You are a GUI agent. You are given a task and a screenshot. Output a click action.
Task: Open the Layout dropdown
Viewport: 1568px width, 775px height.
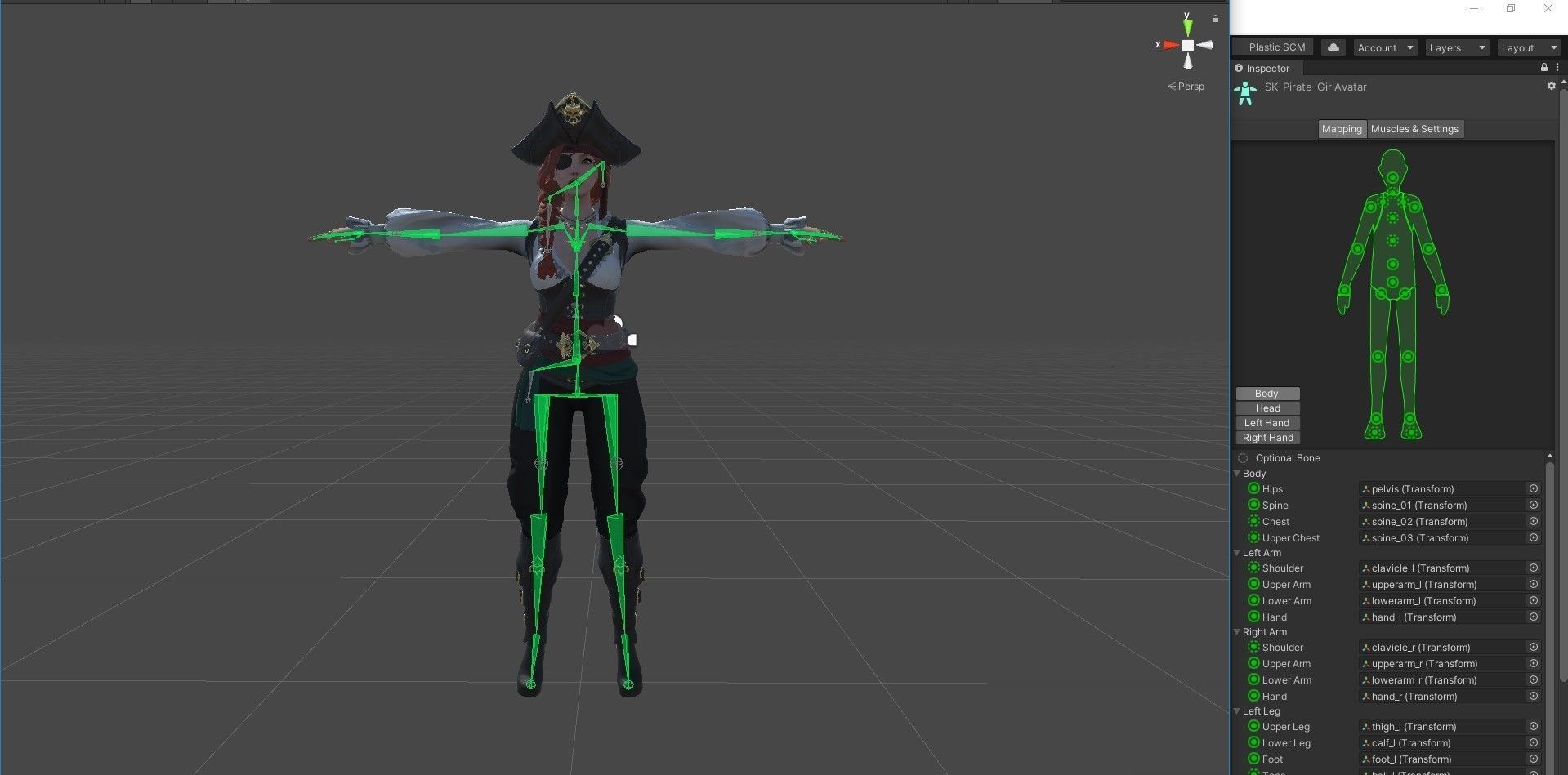(1529, 47)
